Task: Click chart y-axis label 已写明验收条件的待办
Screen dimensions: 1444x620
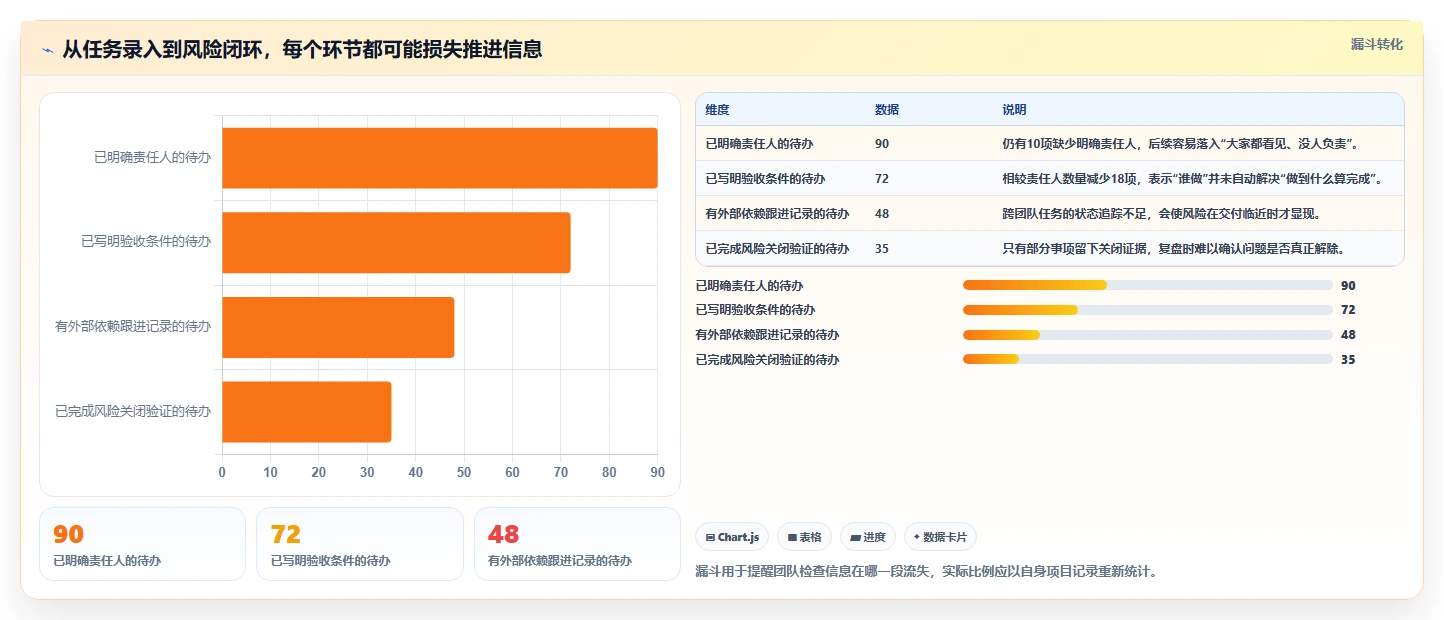Action: tap(146, 242)
